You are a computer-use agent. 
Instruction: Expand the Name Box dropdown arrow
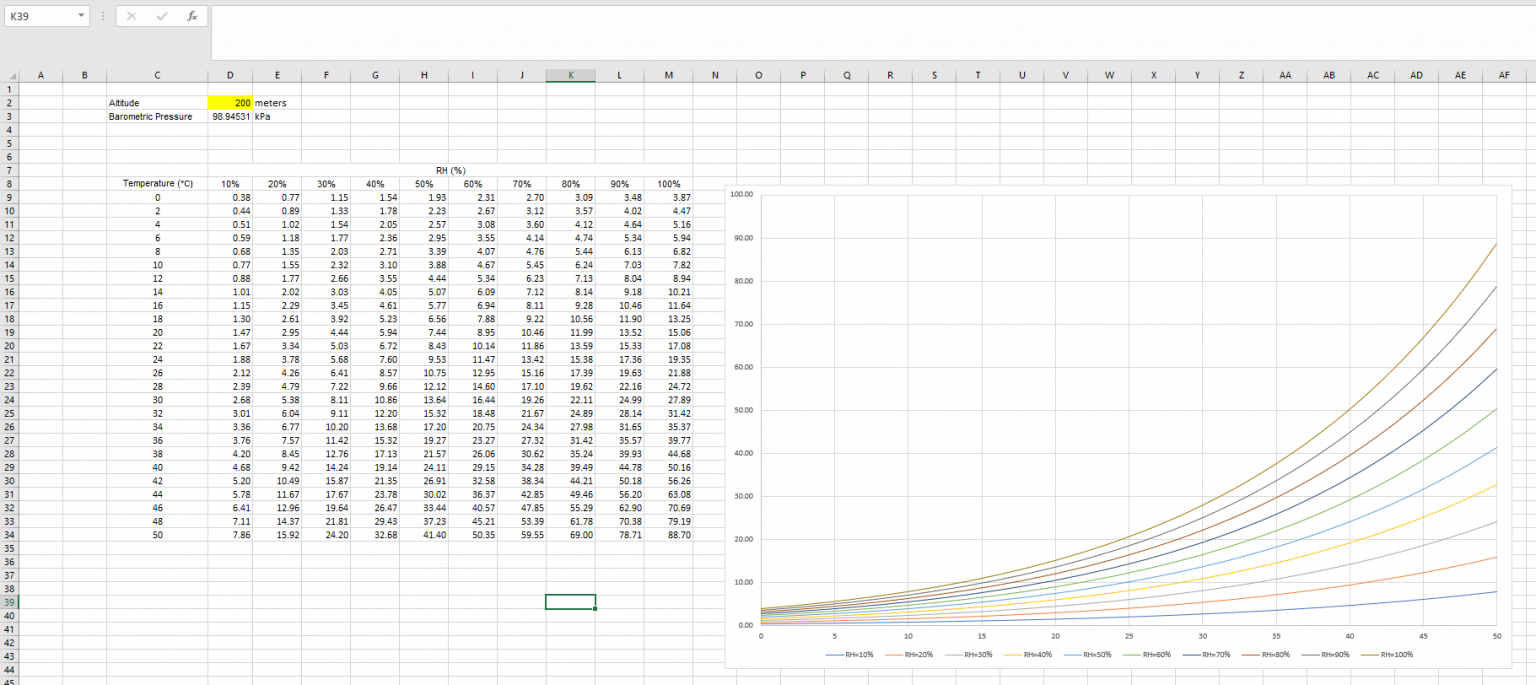coord(81,16)
